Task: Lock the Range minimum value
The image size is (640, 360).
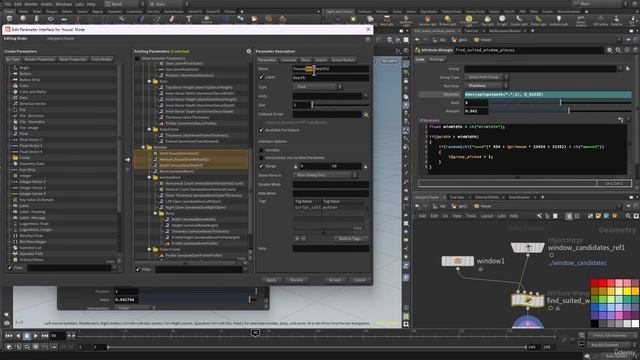Action: [296, 166]
